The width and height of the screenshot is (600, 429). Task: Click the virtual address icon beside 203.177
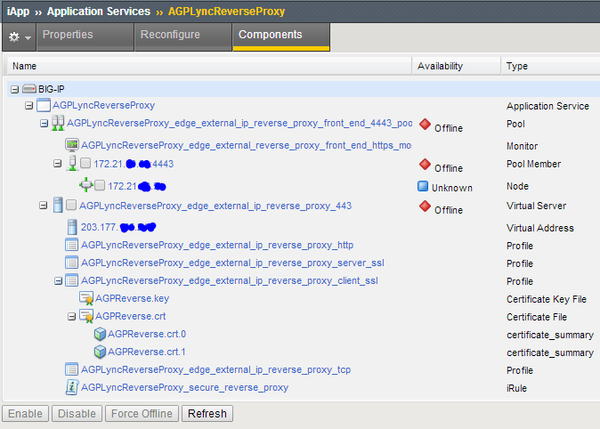[71, 226]
